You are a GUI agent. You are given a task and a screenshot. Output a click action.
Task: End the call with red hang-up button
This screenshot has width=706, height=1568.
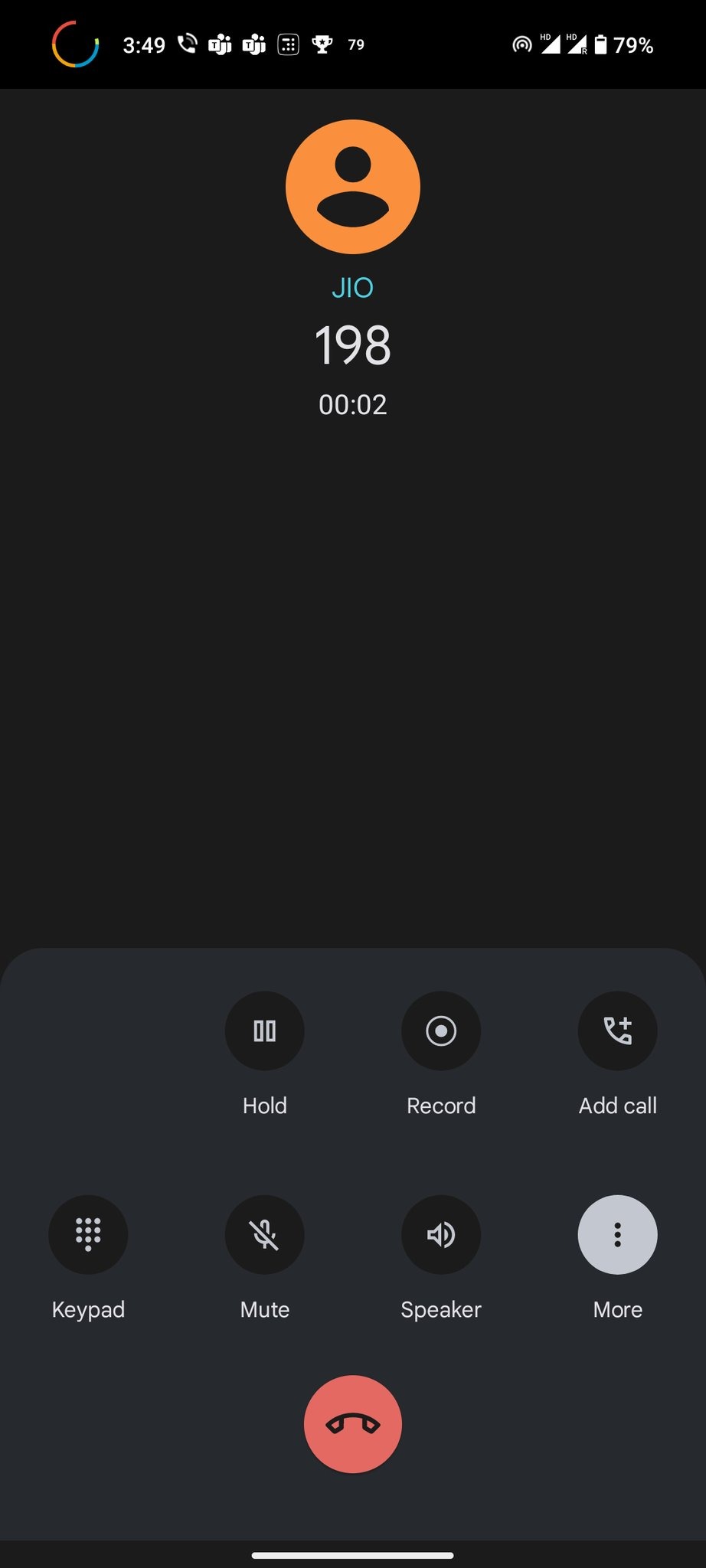coord(353,1424)
